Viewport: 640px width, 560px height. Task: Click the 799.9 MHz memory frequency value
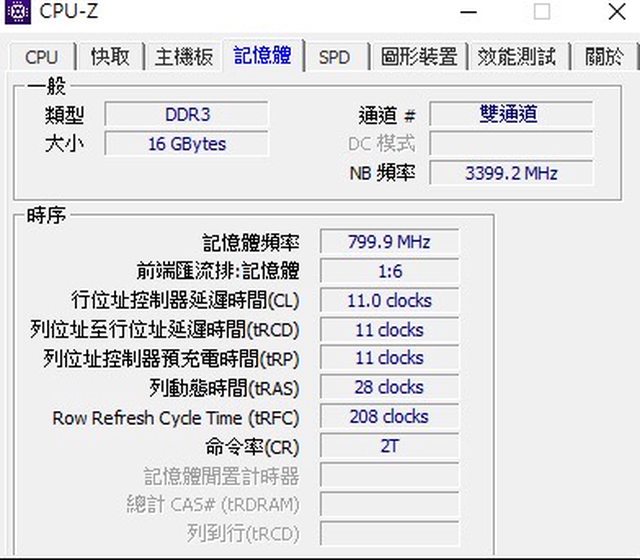(x=389, y=242)
